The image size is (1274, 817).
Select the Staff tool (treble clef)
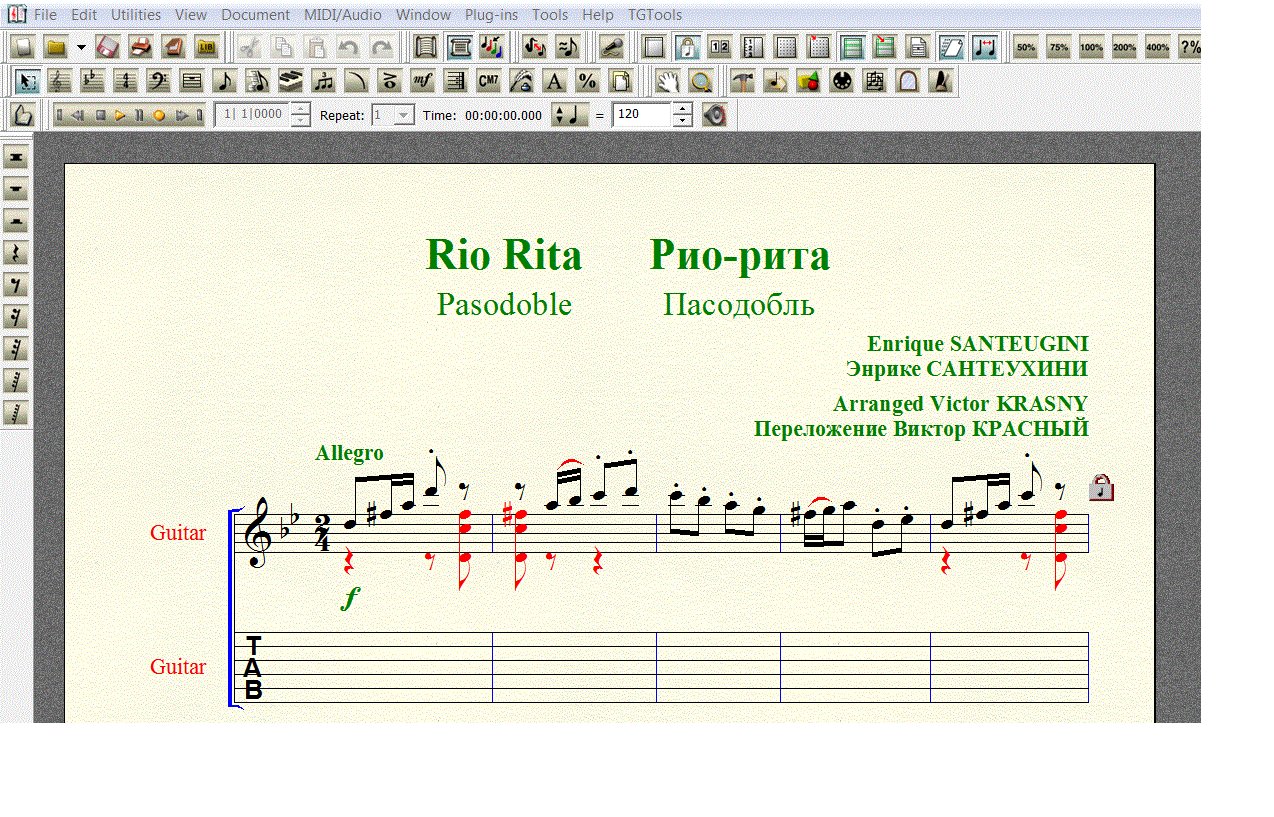[x=60, y=81]
